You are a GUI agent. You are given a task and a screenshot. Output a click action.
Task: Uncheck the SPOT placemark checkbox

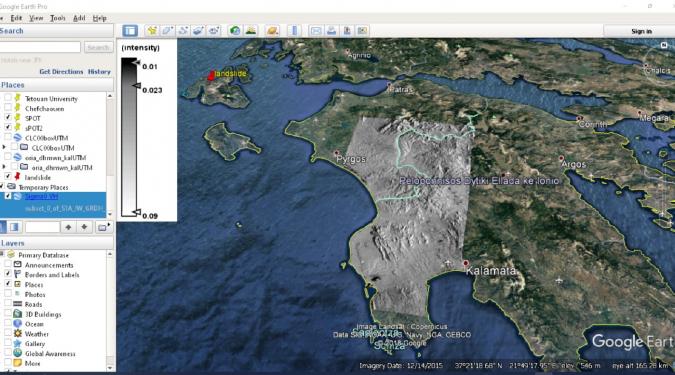tap(8, 118)
